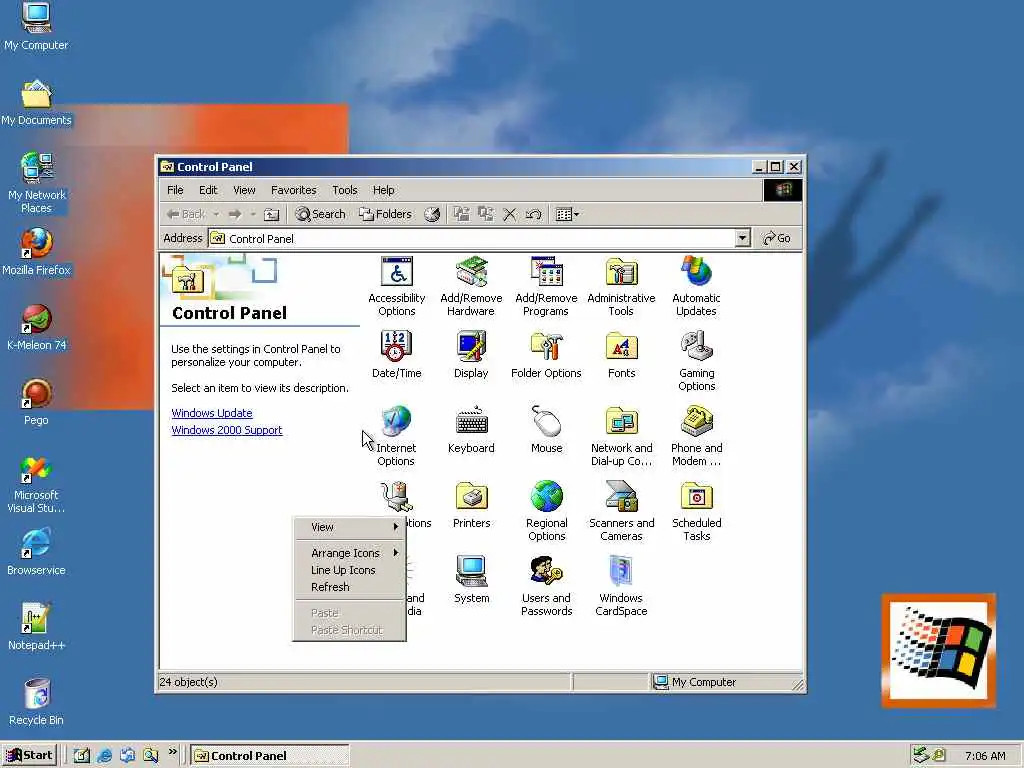Expand Arrange Icons submenu
The height and width of the screenshot is (768, 1024).
(349, 553)
